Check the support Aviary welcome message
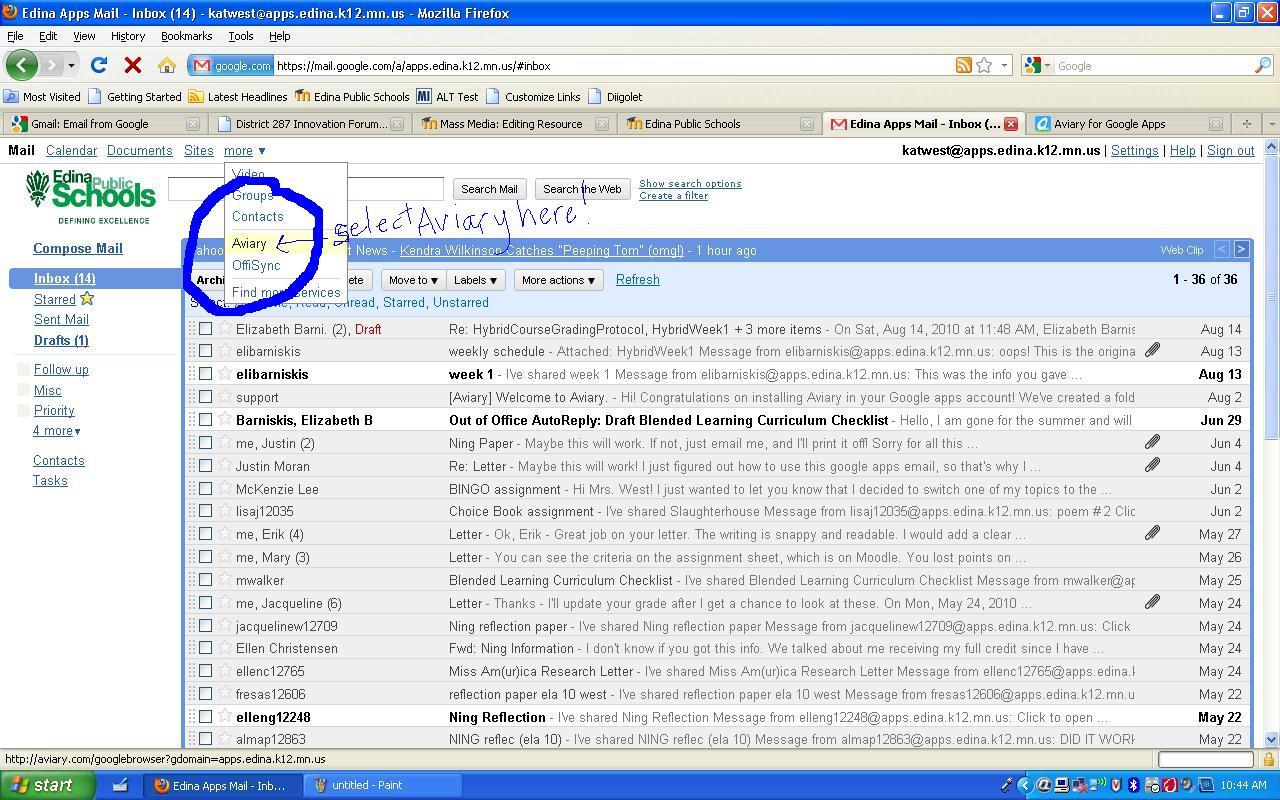Screen dimensions: 1280x800 click(205, 397)
